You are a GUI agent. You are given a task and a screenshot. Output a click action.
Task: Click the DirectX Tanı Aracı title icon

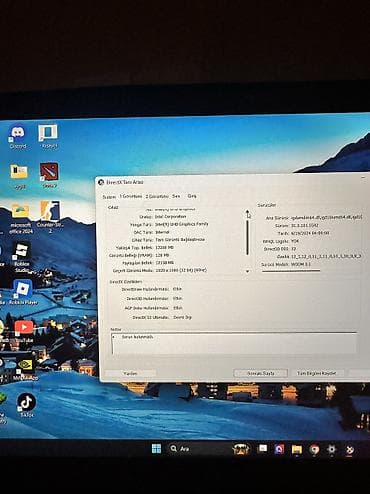click(x=101, y=182)
